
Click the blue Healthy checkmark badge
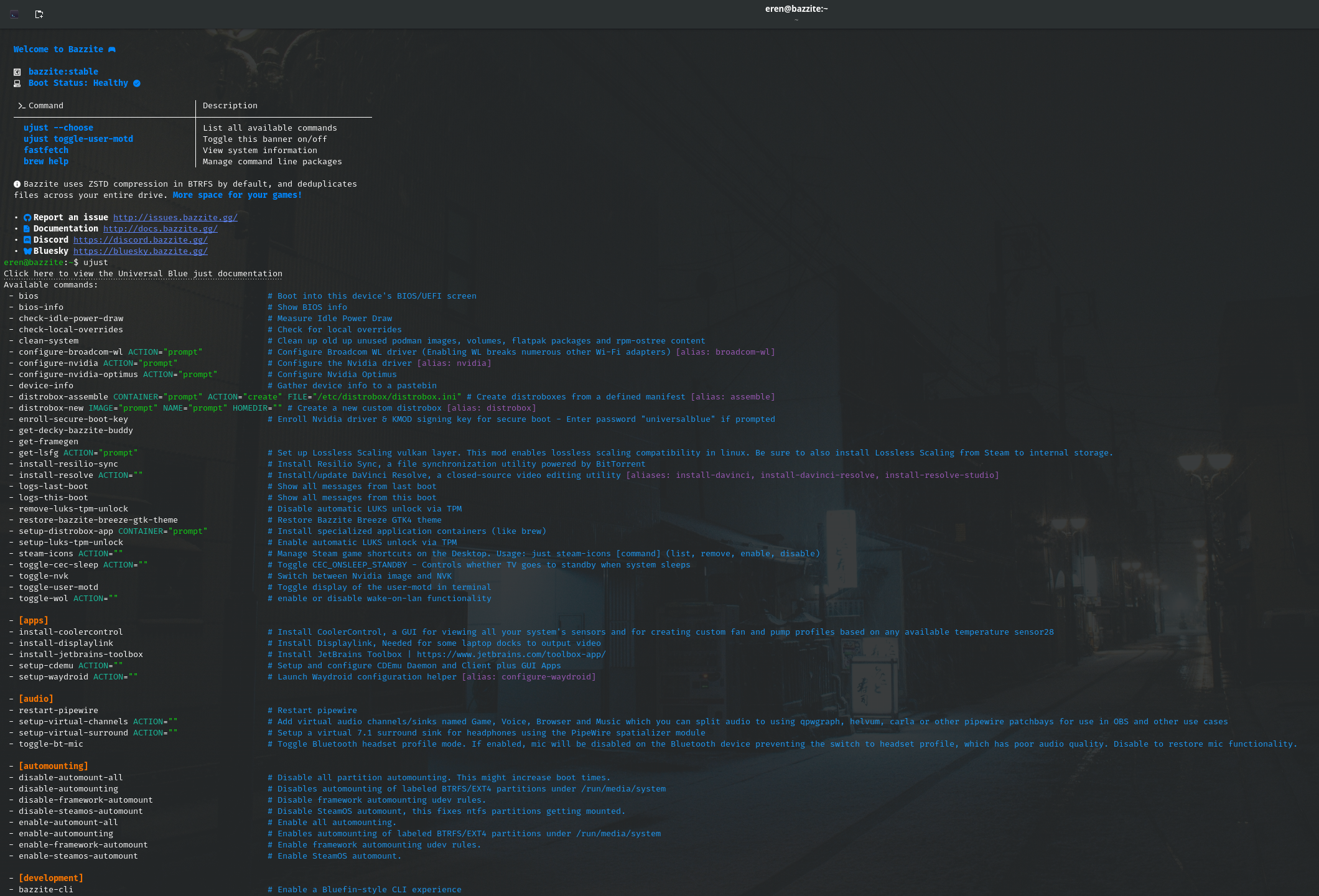pyautogui.click(x=137, y=83)
